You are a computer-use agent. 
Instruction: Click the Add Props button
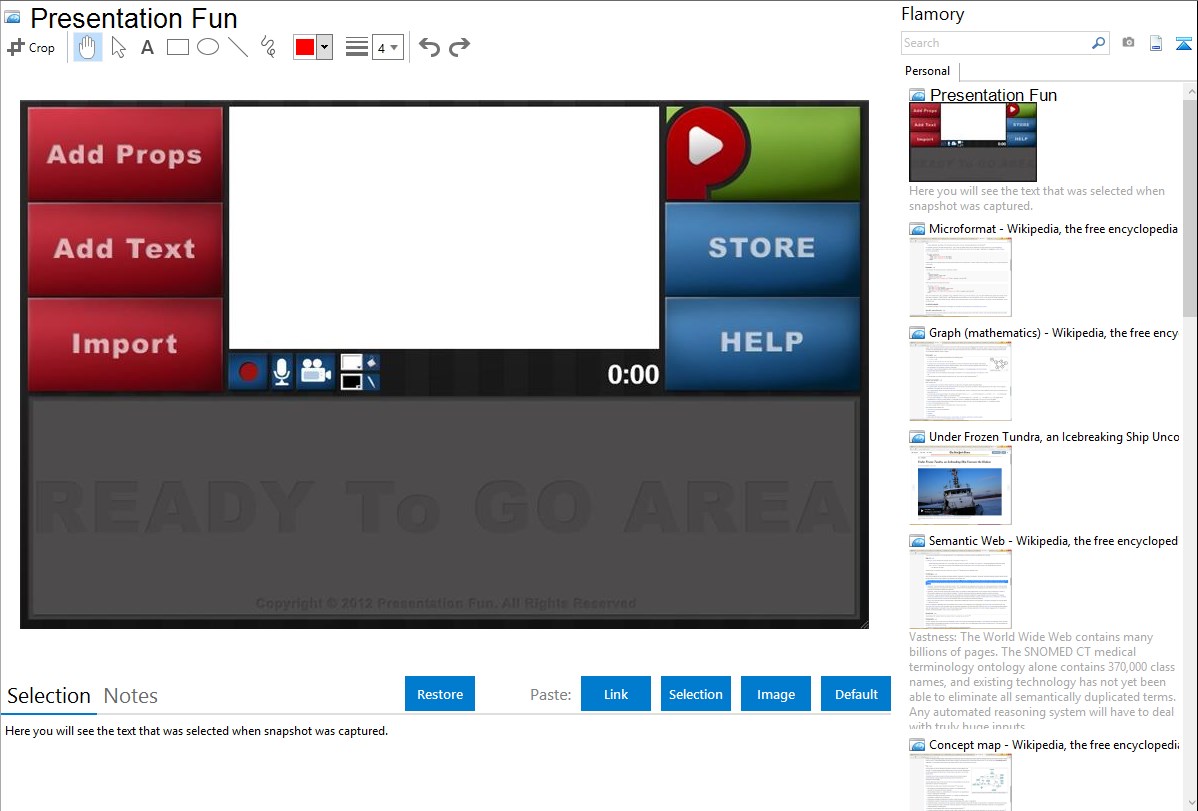point(125,154)
